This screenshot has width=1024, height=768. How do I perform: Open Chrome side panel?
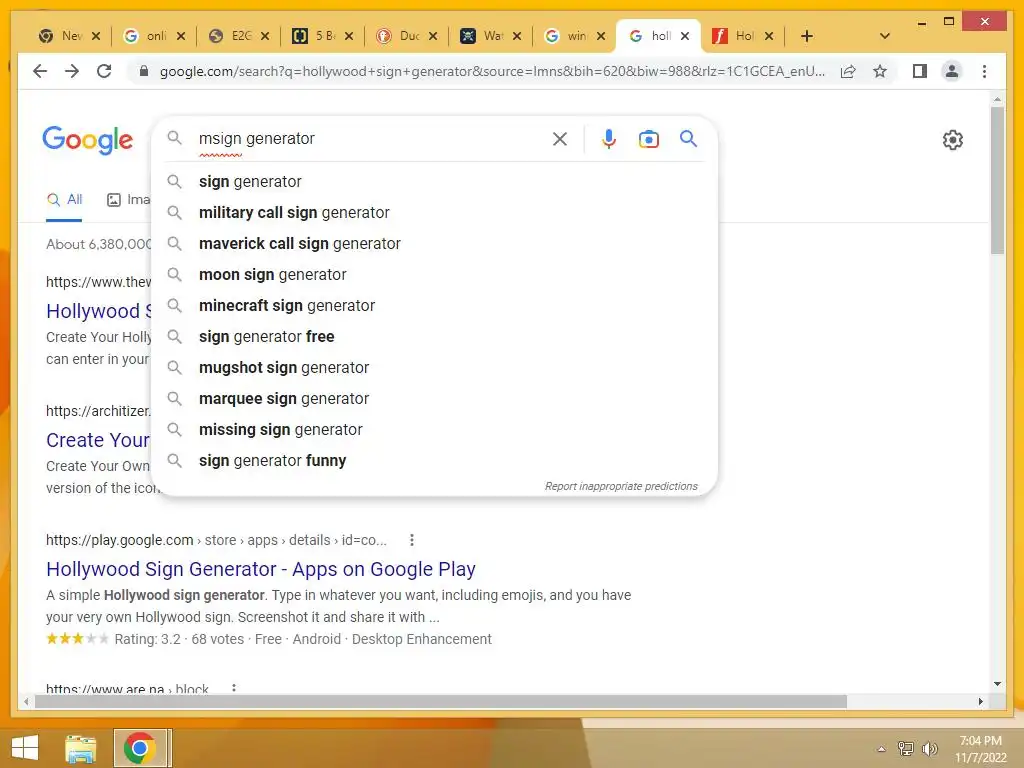(x=920, y=71)
